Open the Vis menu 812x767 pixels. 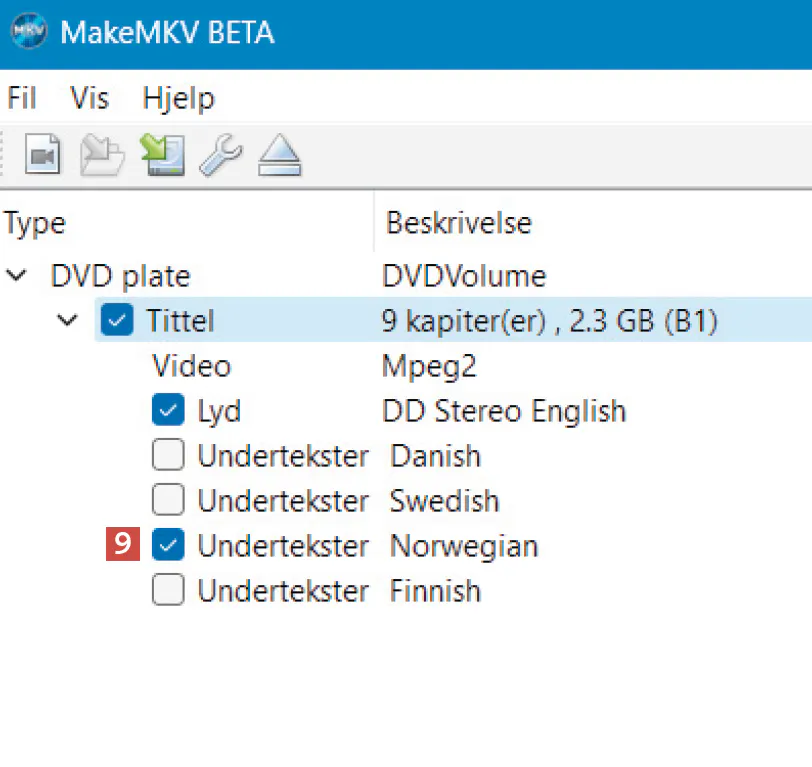(x=90, y=98)
